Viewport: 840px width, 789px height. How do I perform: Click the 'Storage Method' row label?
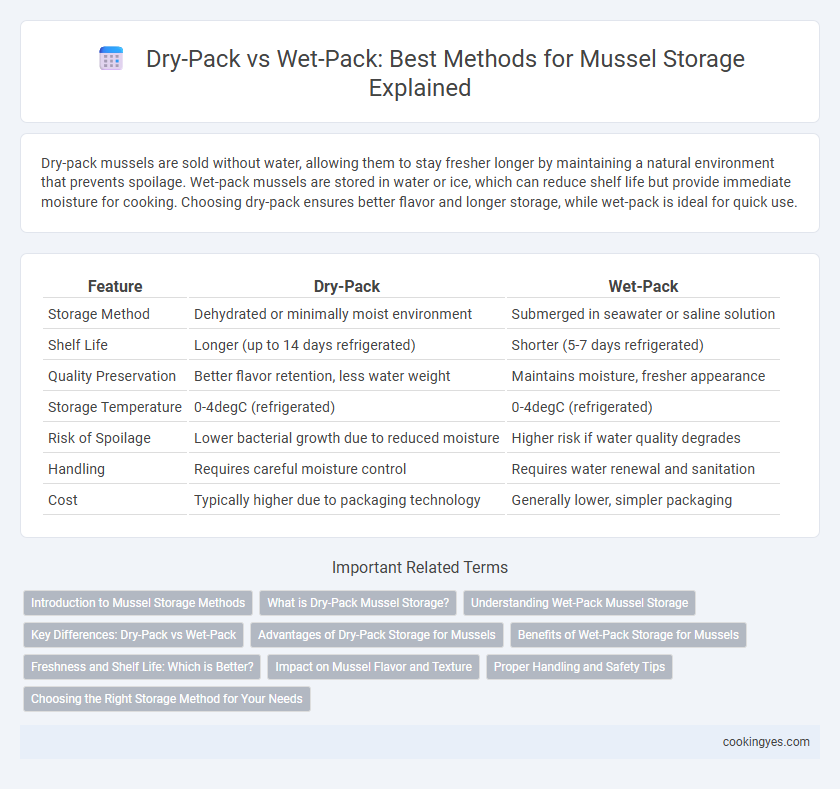pyautogui.click(x=99, y=314)
